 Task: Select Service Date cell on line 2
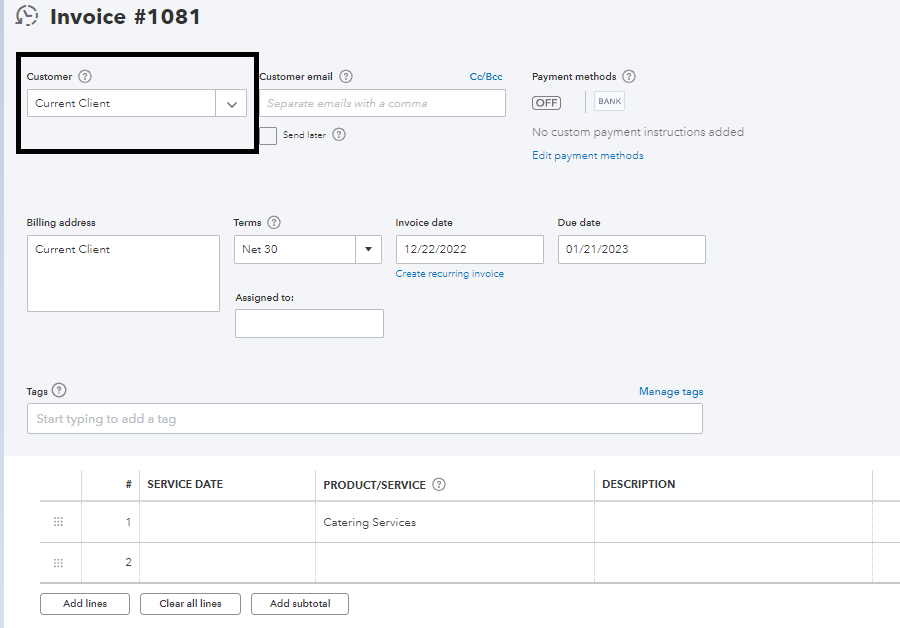pyautogui.click(x=227, y=563)
